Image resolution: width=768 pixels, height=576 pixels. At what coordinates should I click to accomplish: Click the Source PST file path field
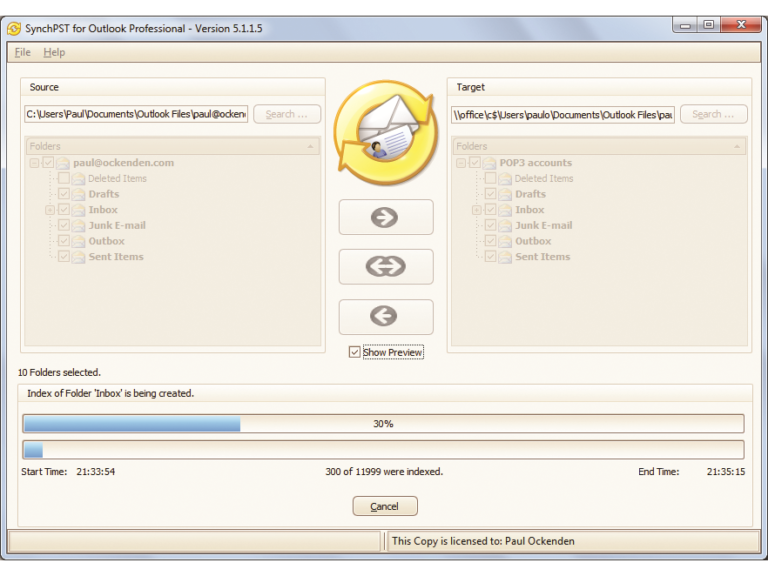[136, 114]
